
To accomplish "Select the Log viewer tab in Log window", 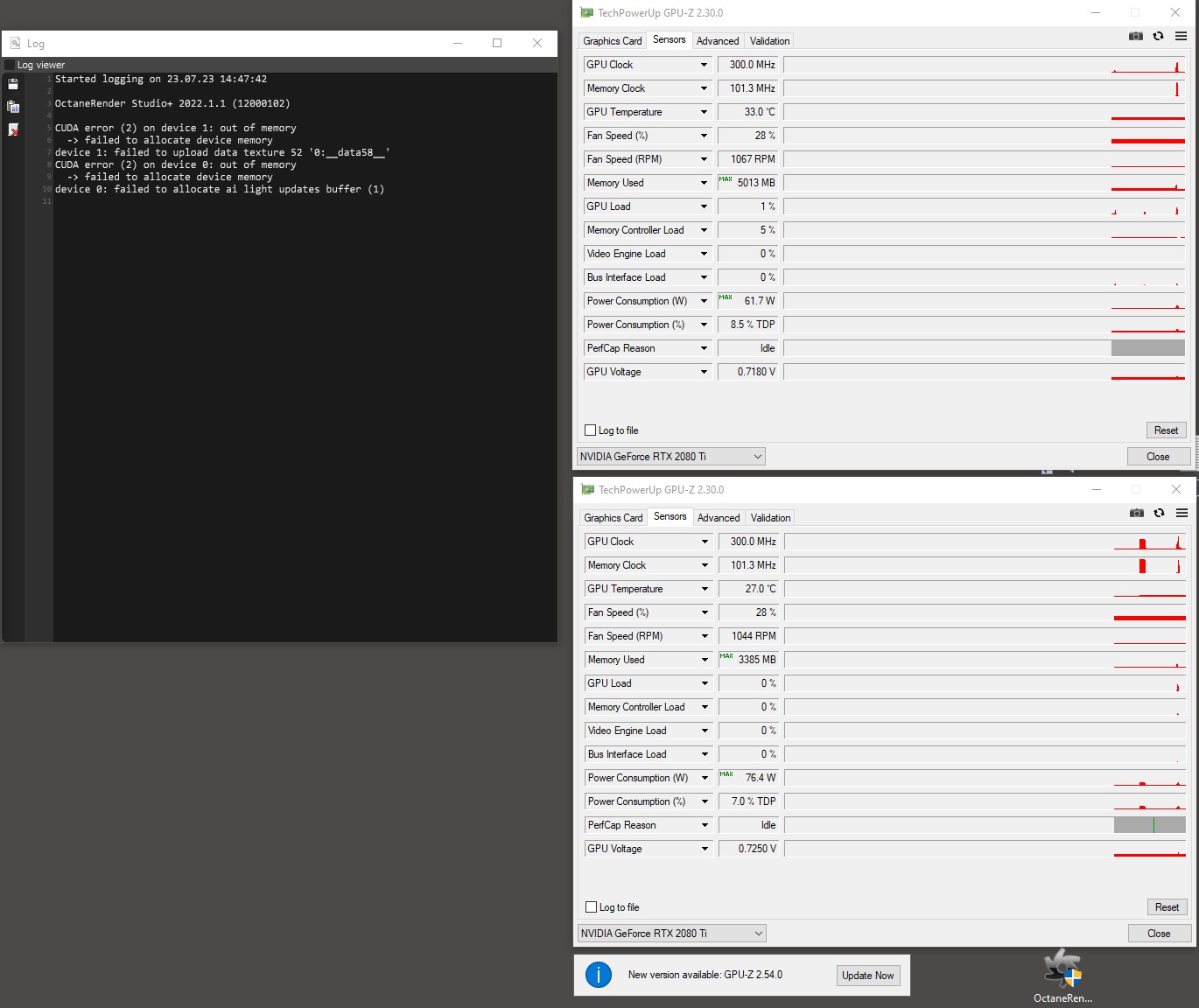I will point(41,65).
